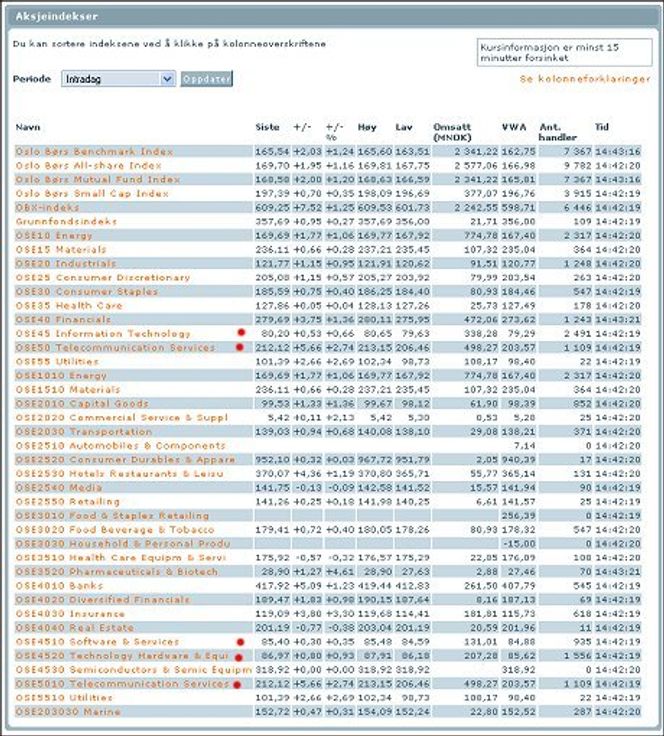Screen dimensions: 664x736
Task: Open the OSE15 Materials index
Action: (x=61, y=250)
